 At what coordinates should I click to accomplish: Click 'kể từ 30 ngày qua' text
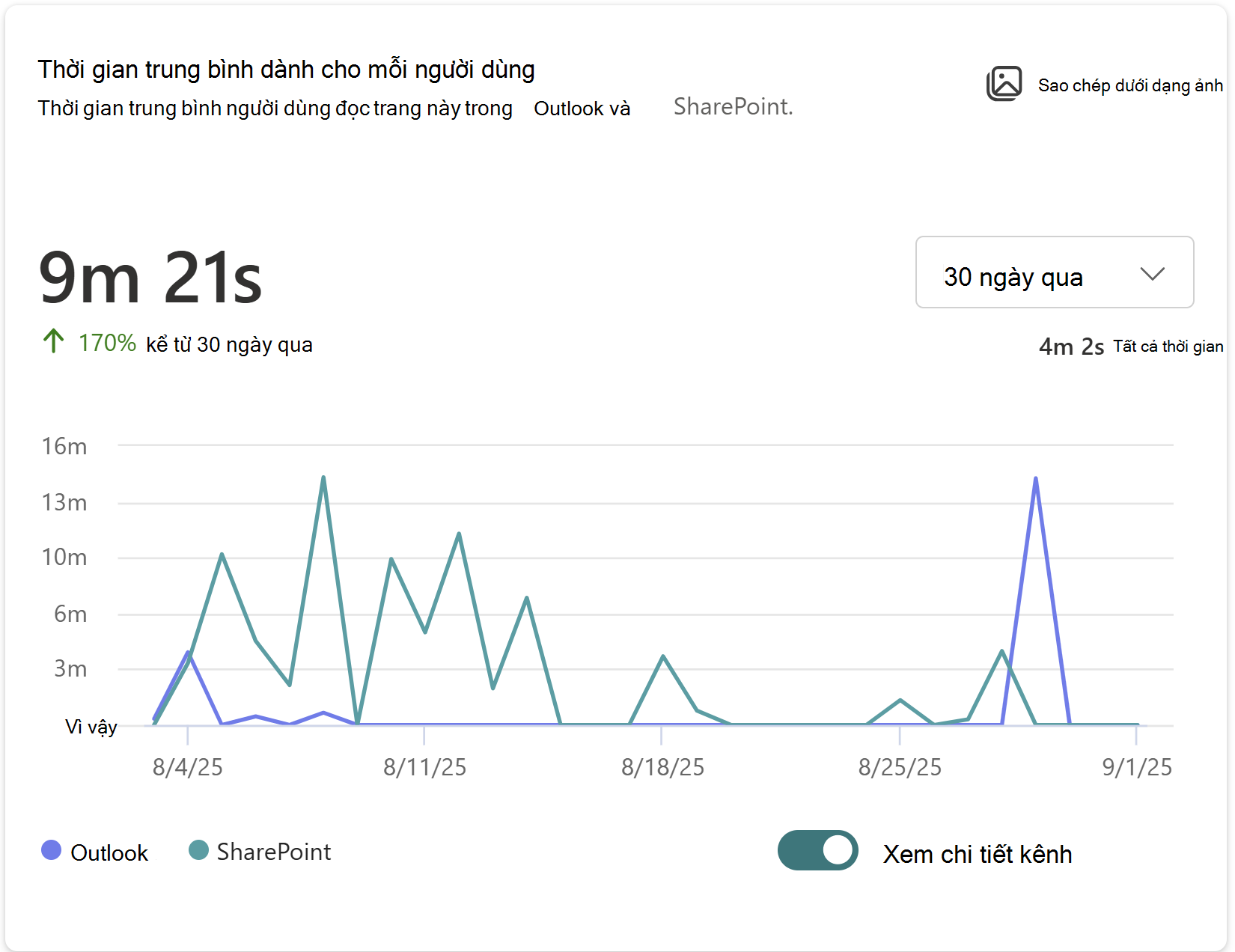pyautogui.click(x=229, y=344)
